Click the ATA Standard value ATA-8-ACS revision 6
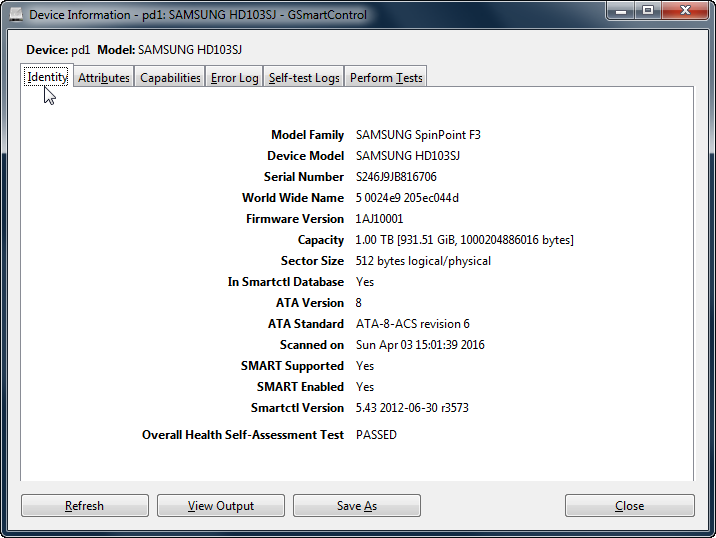Viewport: 716px width, 538px height. [x=412, y=324]
